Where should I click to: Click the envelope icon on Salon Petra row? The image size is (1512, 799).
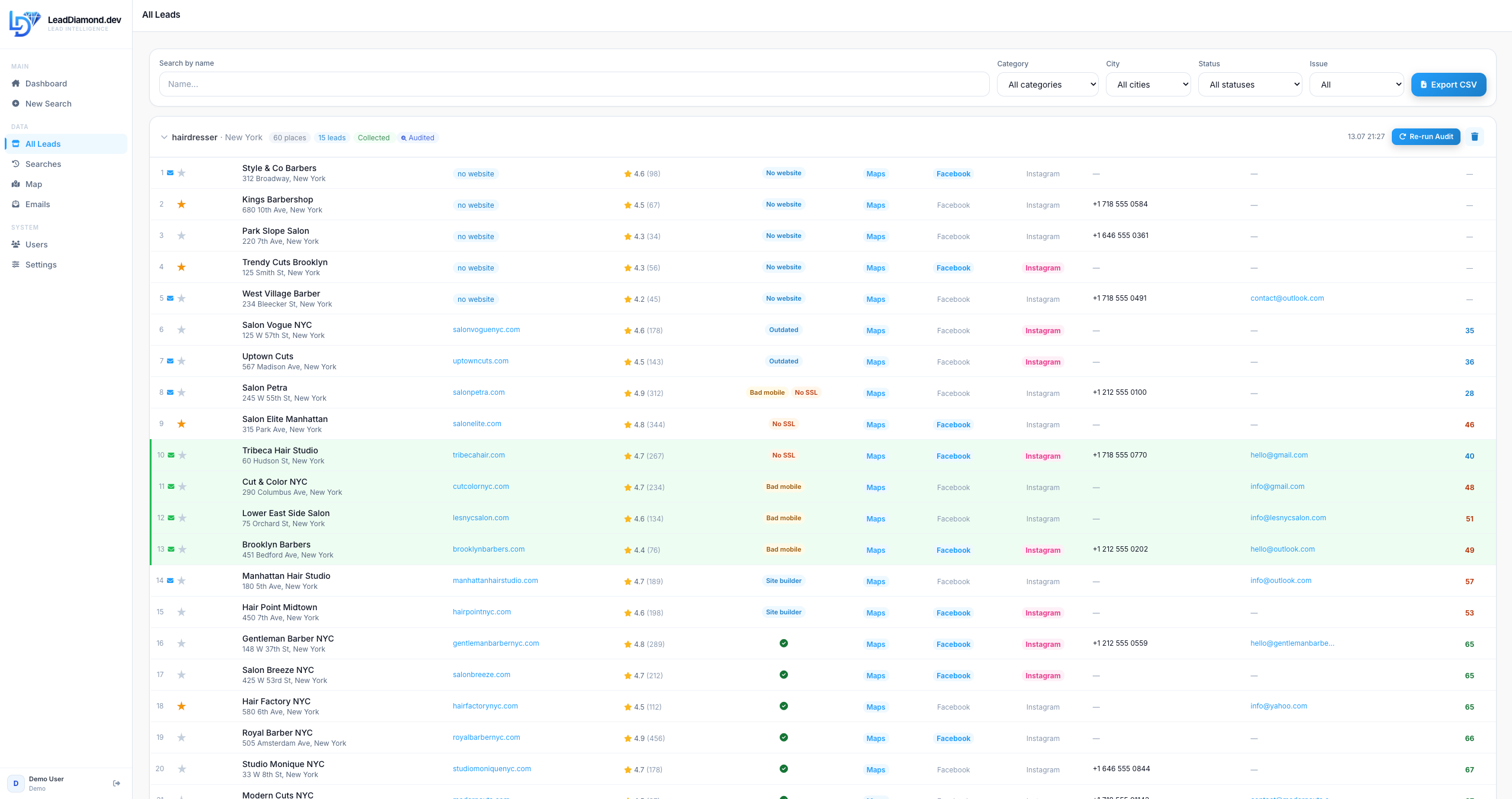(x=170, y=392)
